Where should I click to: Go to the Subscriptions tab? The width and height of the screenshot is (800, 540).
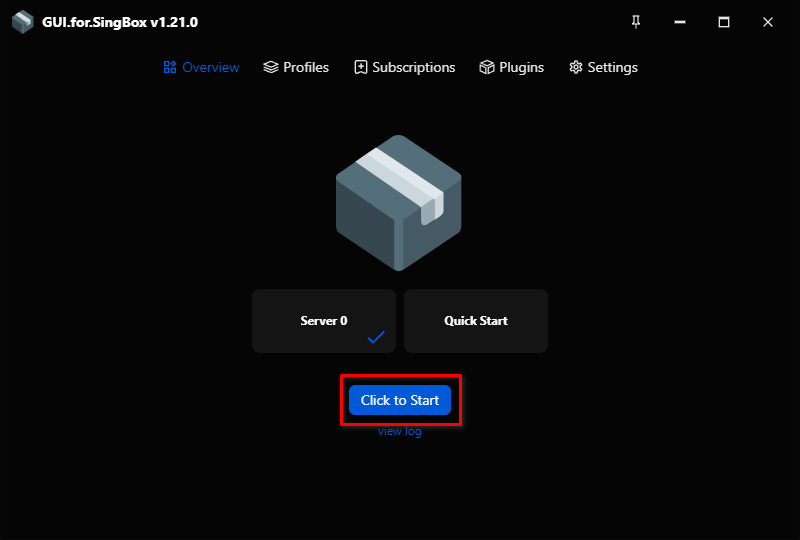405,67
